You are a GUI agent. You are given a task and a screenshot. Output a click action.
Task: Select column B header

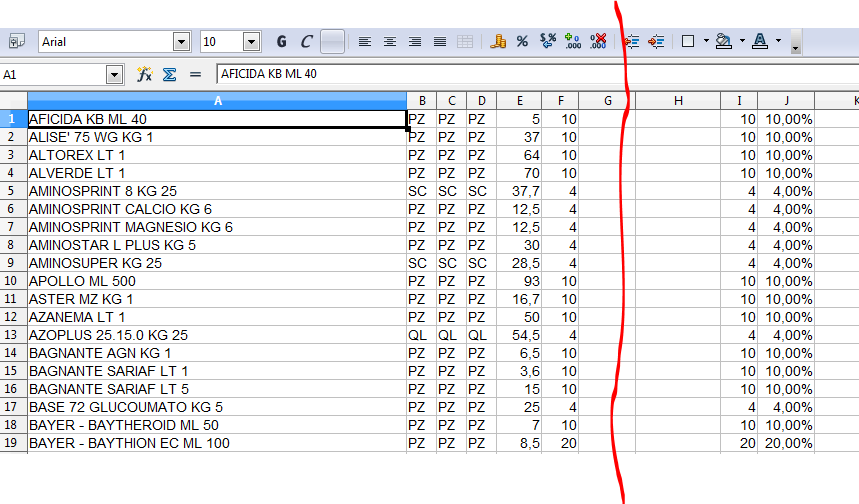tap(422, 101)
